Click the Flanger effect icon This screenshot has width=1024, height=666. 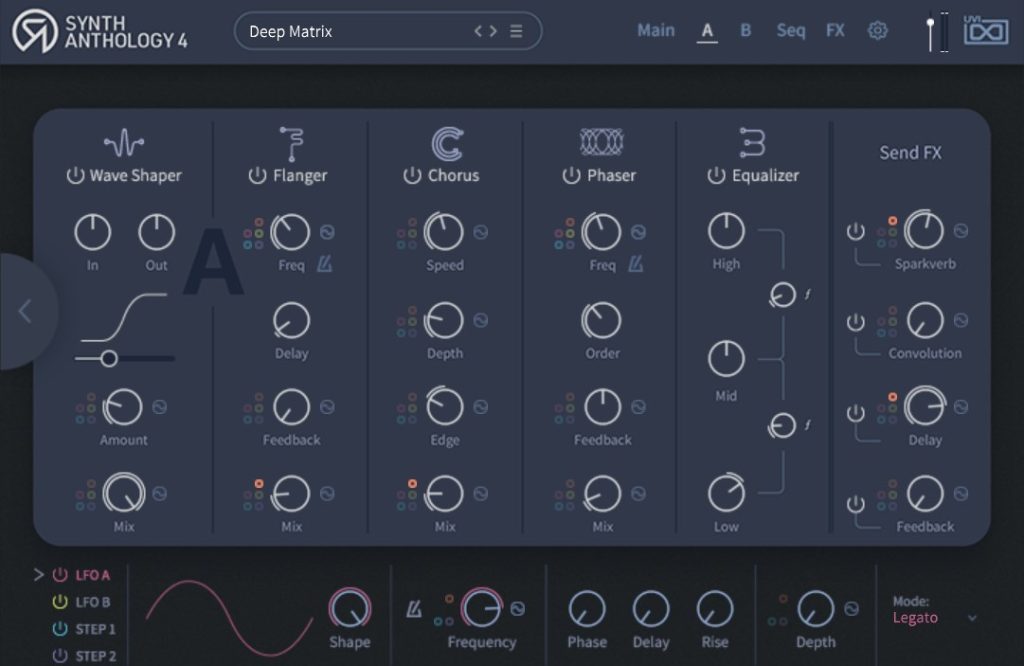click(x=291, y=143)
